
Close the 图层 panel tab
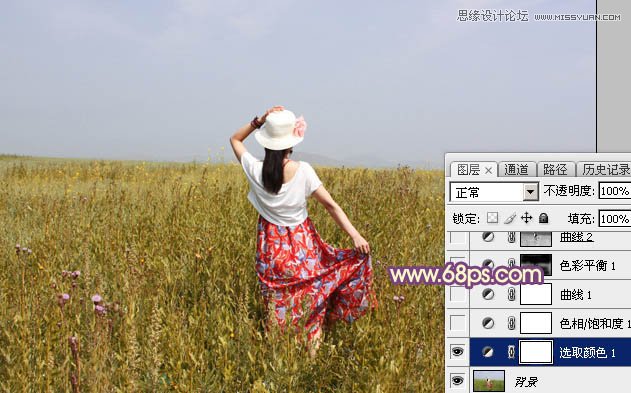click(488, 171)
